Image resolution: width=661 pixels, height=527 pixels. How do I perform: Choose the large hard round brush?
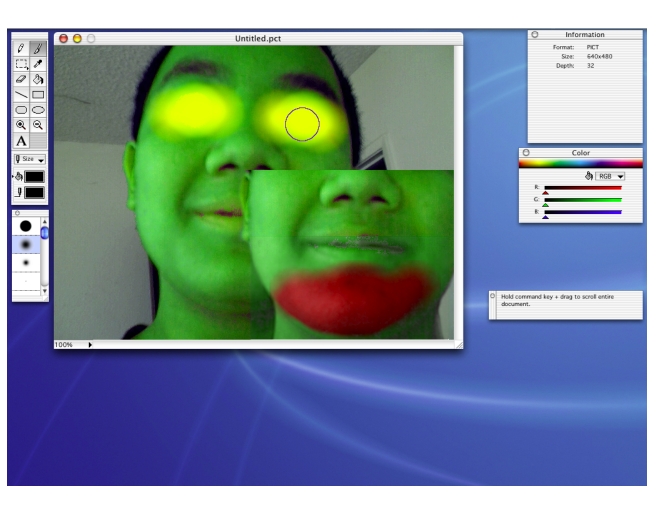[26, 226]
